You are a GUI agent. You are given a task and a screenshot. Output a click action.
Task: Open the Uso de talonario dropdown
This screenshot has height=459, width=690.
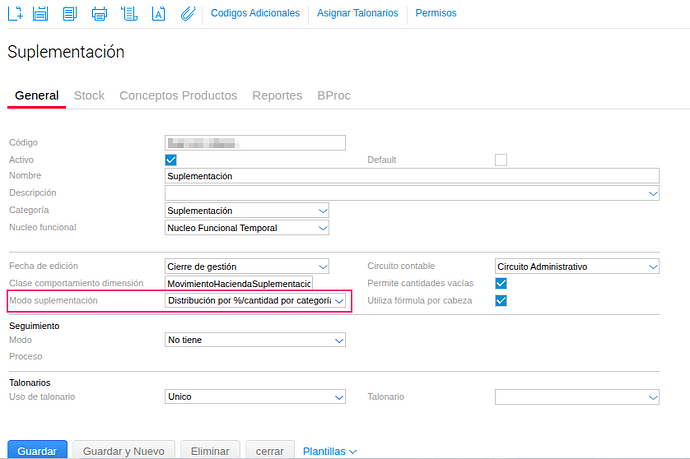255,397
